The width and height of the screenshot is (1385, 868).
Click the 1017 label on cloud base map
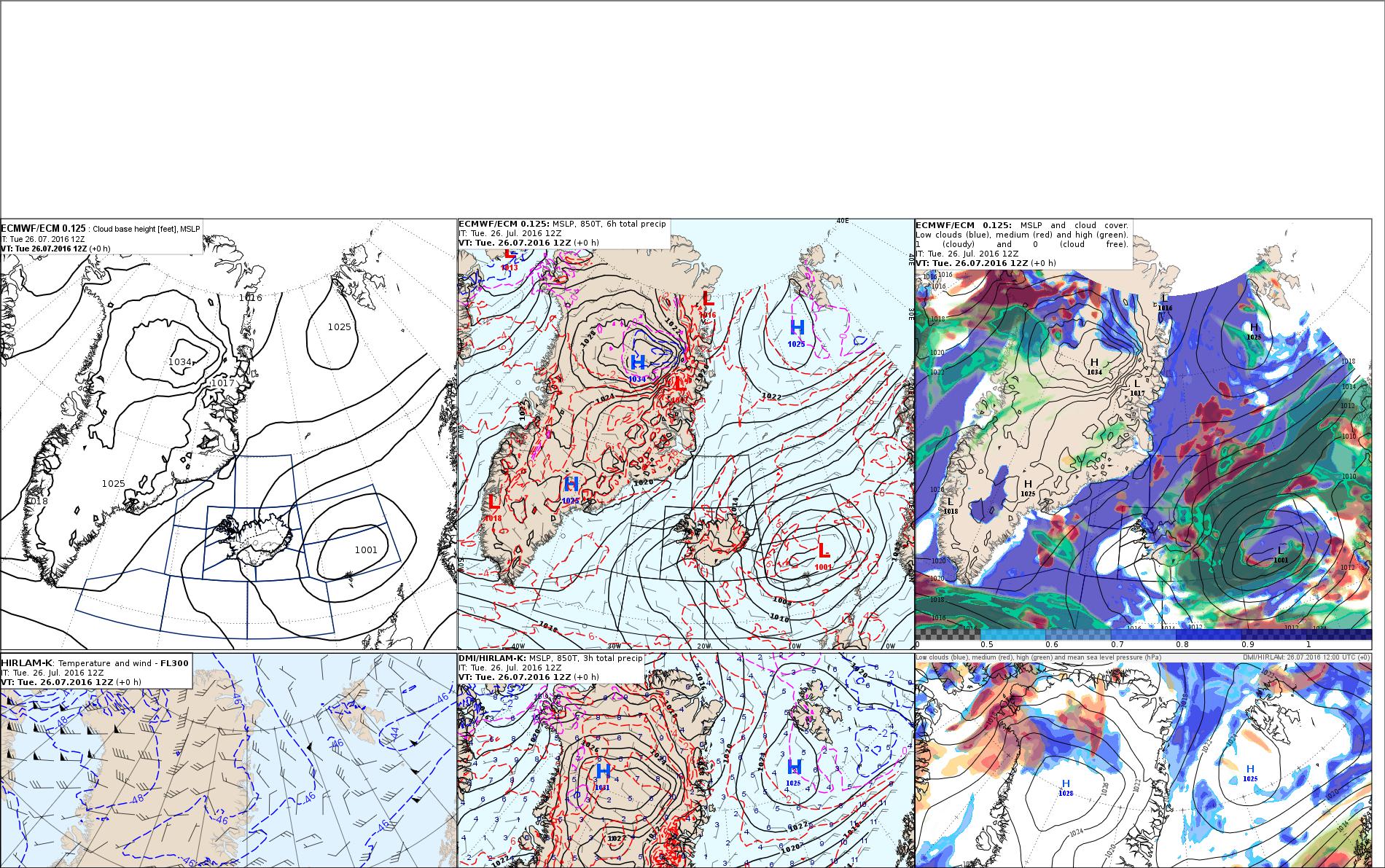click(222, 383)
